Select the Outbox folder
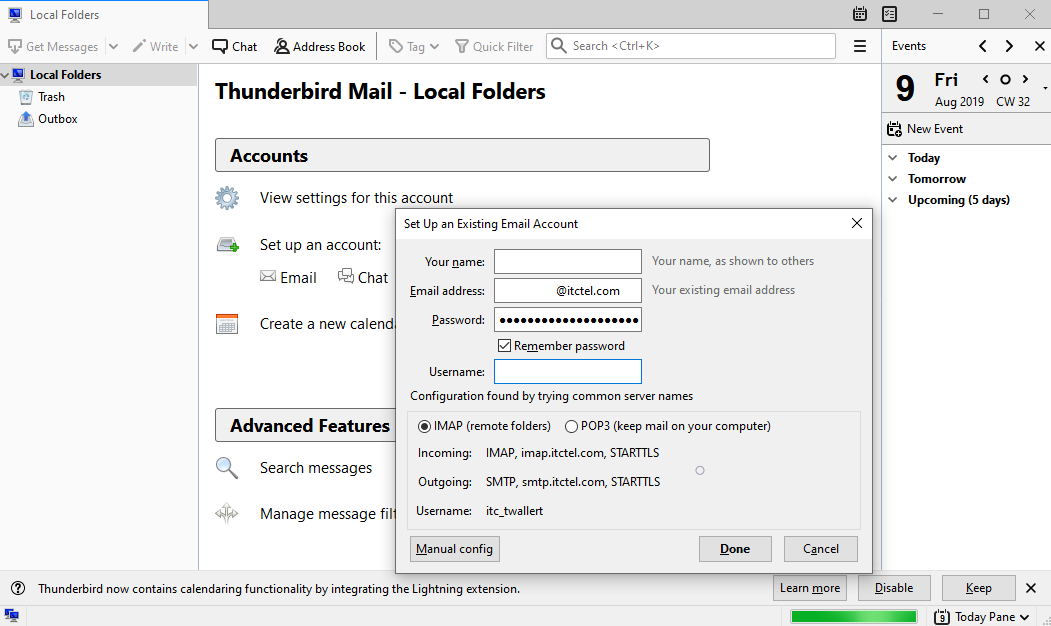The height and width of the screenshot is (626, 1051). coord(57,119)
